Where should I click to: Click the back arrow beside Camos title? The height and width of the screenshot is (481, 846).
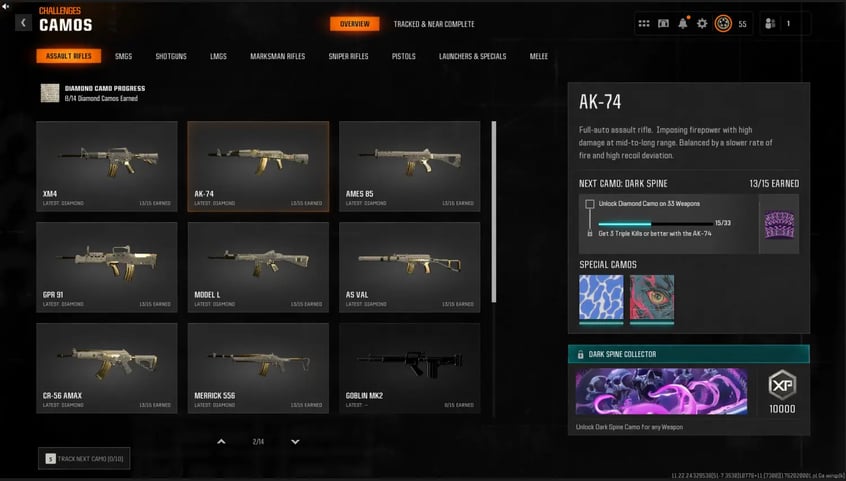[x=23, y=23]
